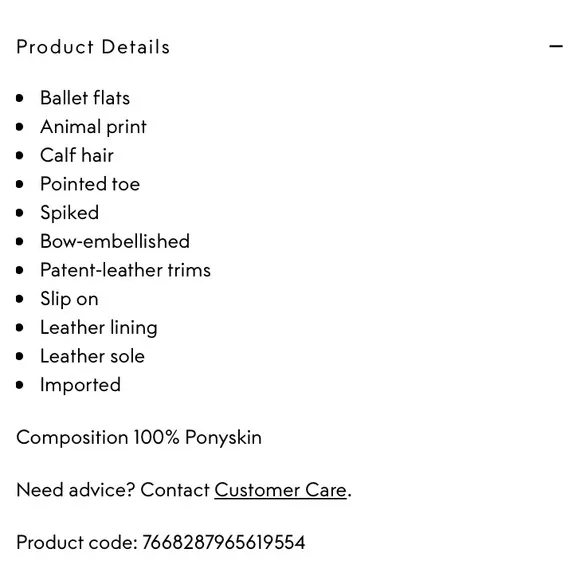Click the bullet beside Ballet flats
This screenshot has width=580, height=580.
20,98
